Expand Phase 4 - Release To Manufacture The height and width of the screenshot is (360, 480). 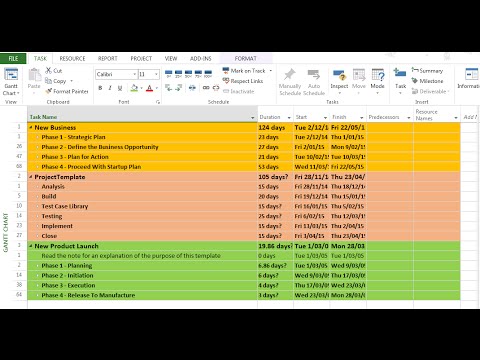click(38, 295)
